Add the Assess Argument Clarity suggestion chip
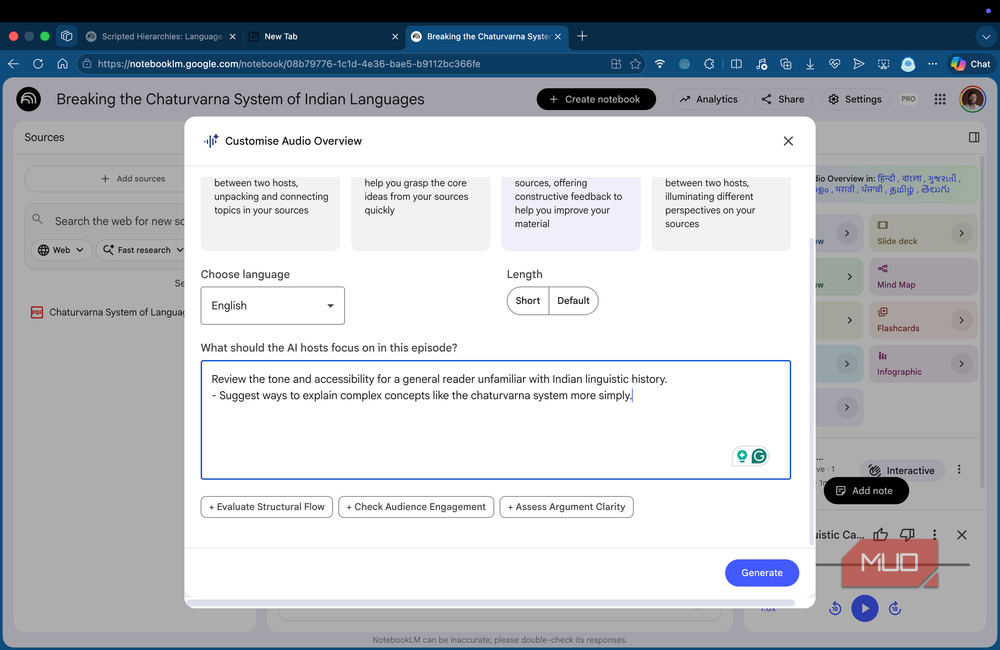 tap(566, 507)
